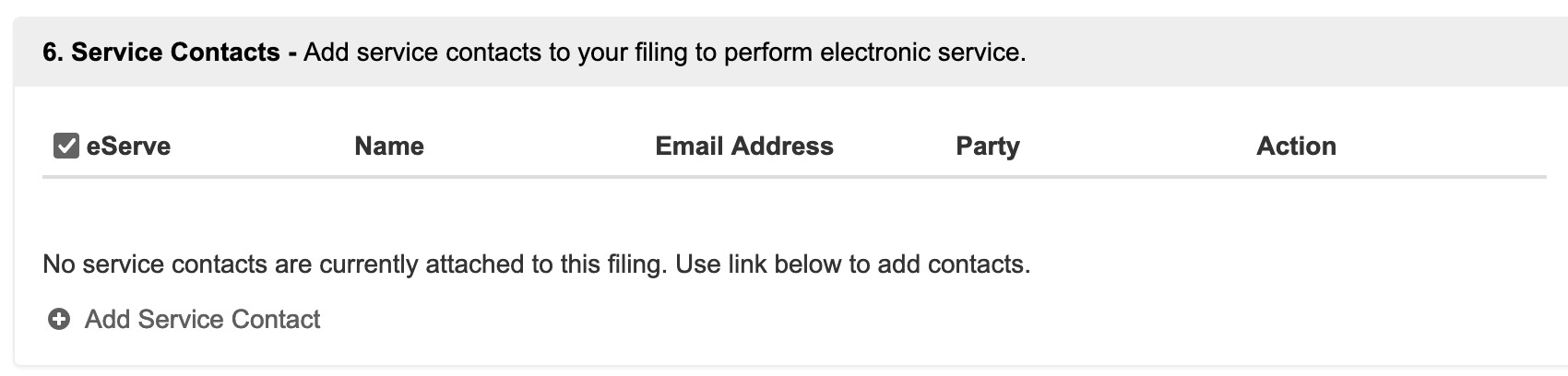
Task: Click the 'Use link below to add contacts' sentence
Action: 852,264
